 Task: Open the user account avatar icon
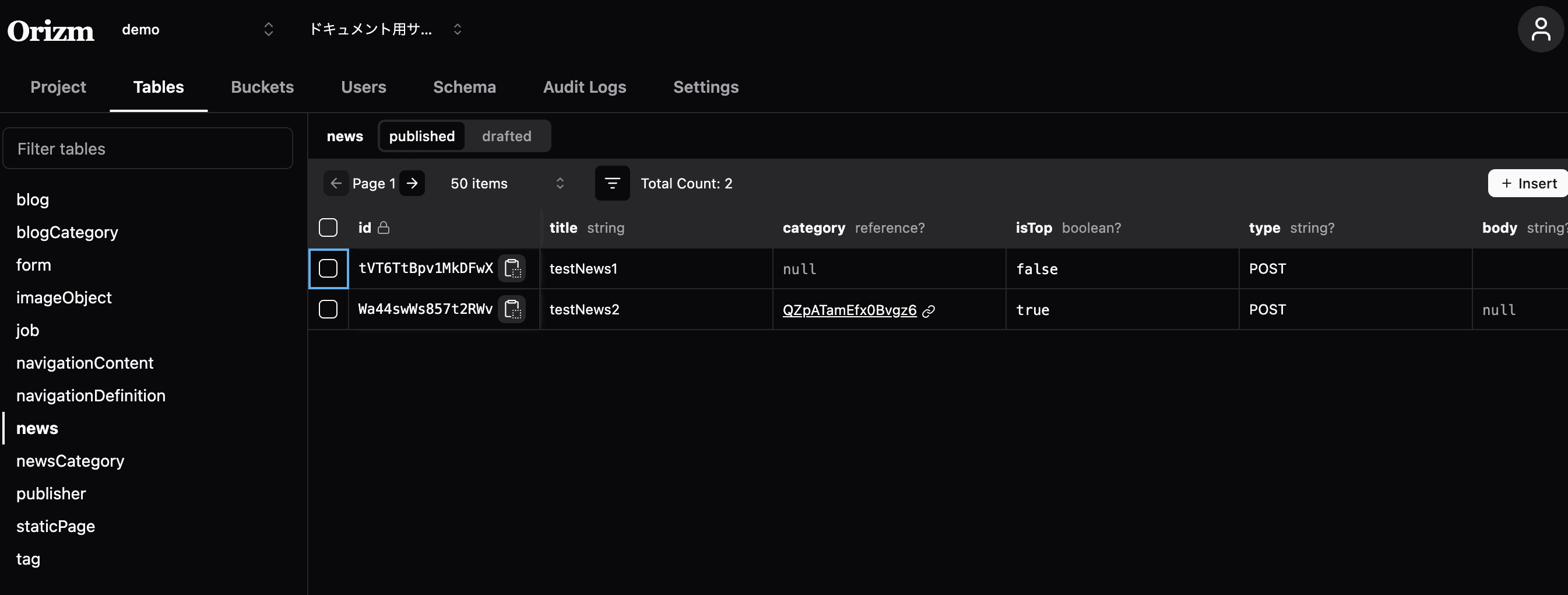coord(1540,29)
